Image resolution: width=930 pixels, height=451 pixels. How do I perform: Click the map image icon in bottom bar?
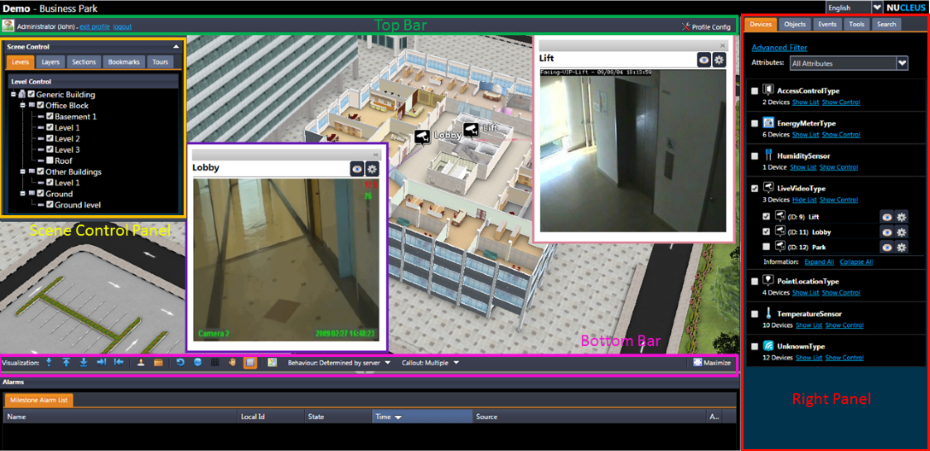[272, 363]
